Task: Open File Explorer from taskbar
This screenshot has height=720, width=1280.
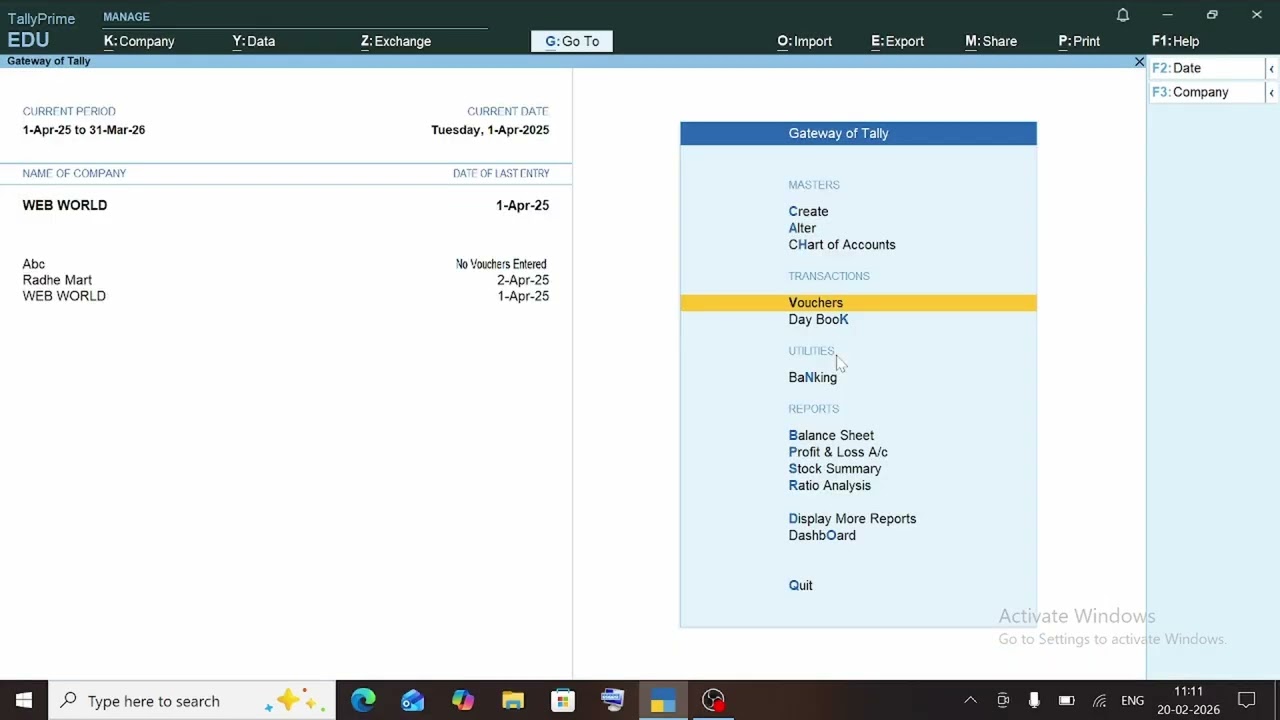Action: (x=513, y=700)
